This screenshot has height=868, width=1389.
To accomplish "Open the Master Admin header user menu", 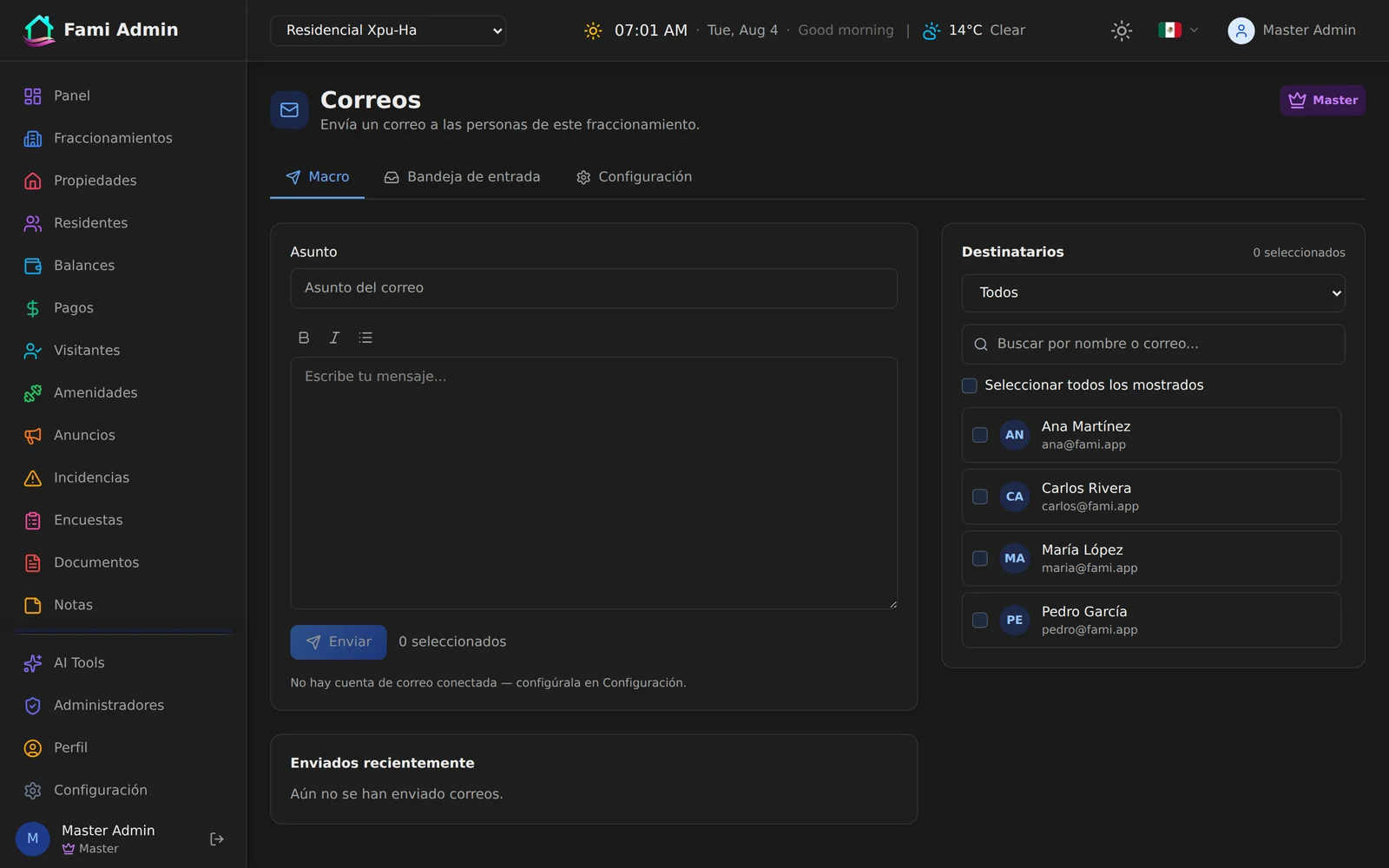I will pyautogui.click(x=1292, y=30).
